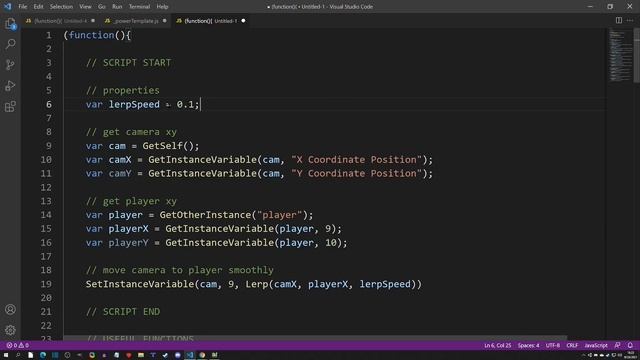This screenshot has width=640, height=360.
Task: Open the errors and warnings problems indicator
Action: pyautogui.click(x=17, y=345)
